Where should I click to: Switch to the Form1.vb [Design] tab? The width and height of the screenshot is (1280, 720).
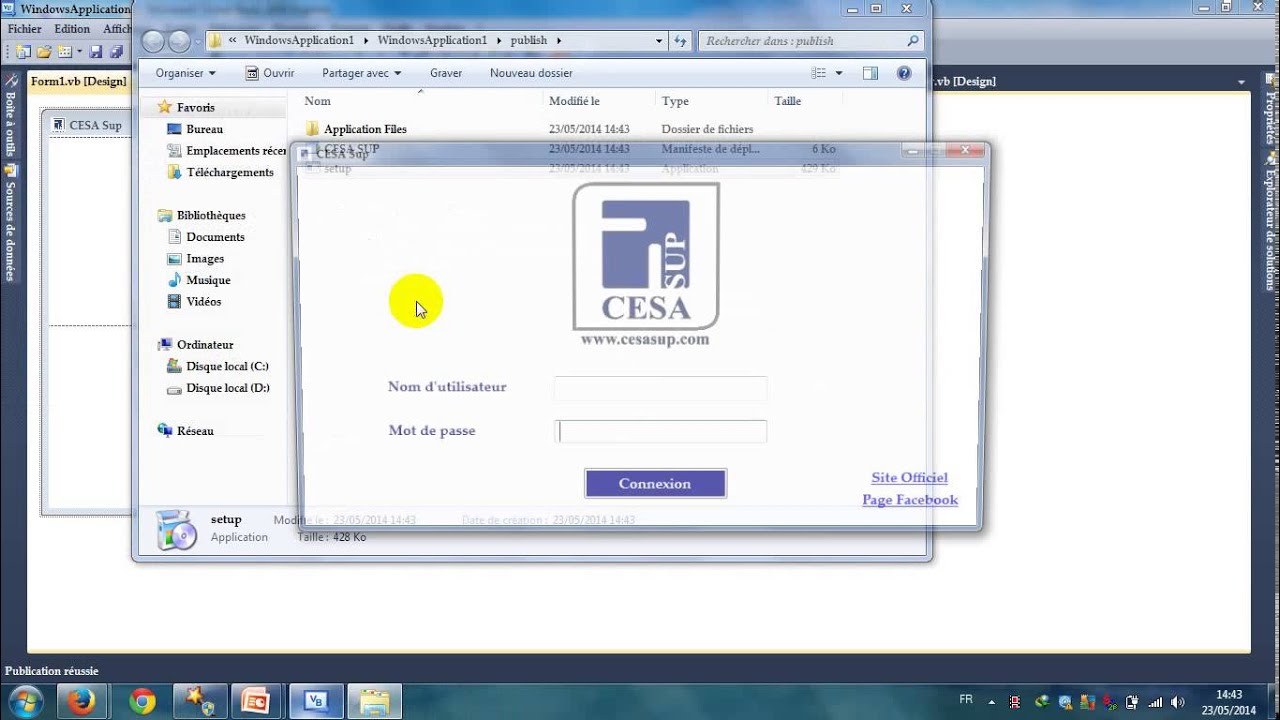tap(78, 81)
